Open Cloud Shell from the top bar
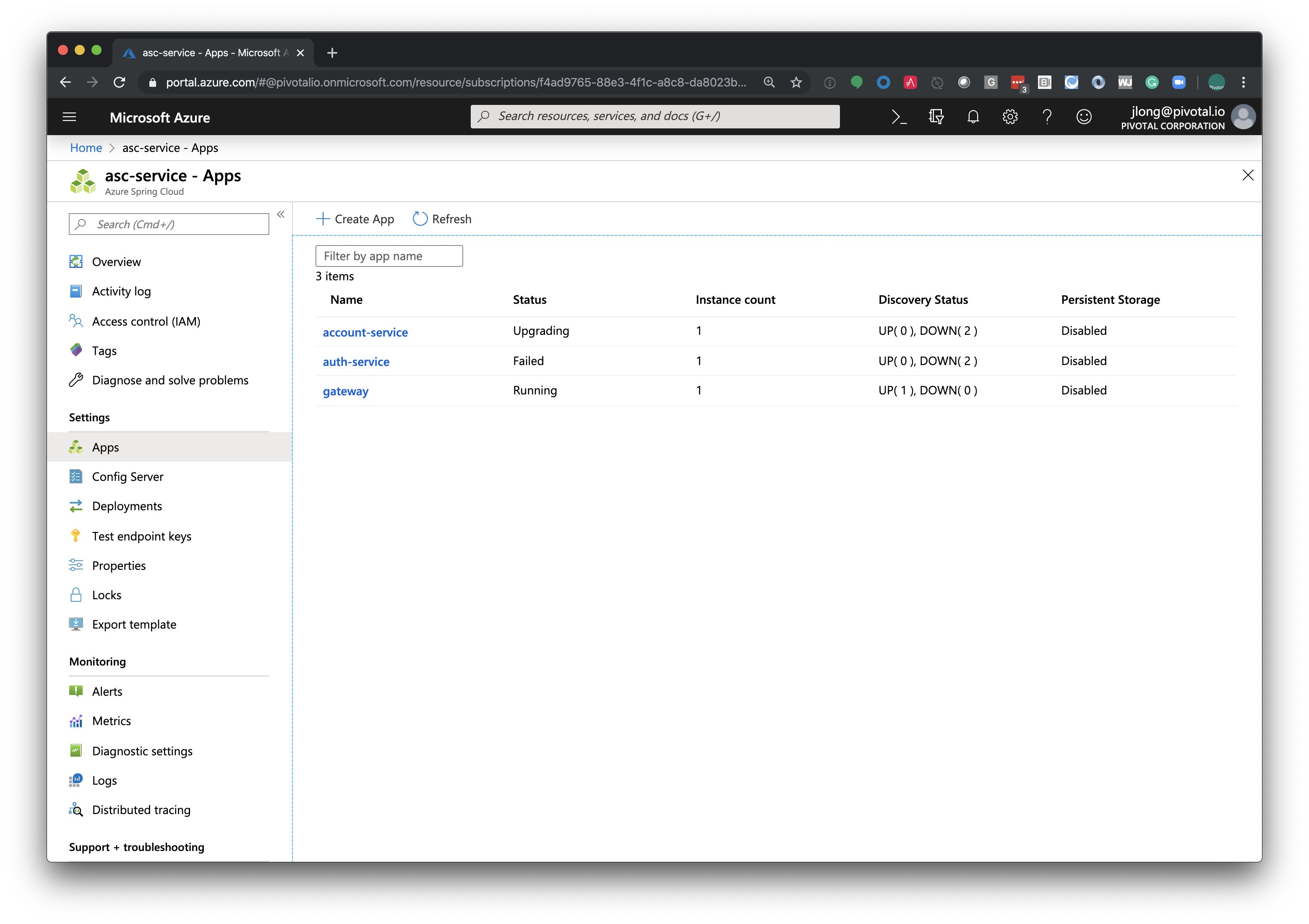The height and width of the screenshot is (924, 1309). [x=899, y=117]
